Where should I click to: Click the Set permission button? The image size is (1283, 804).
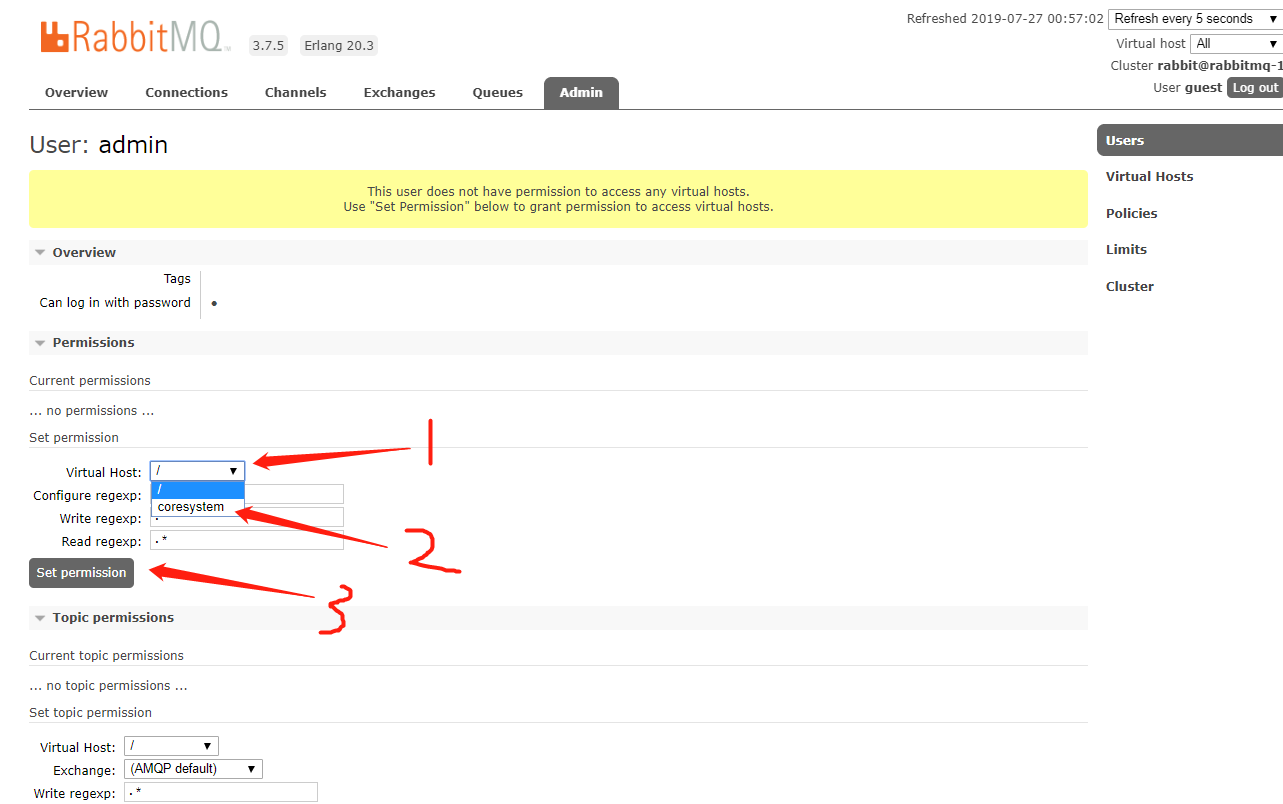click(x=81, y=573)
